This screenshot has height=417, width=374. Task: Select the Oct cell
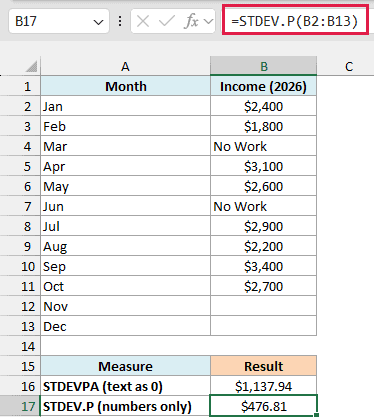125,286
